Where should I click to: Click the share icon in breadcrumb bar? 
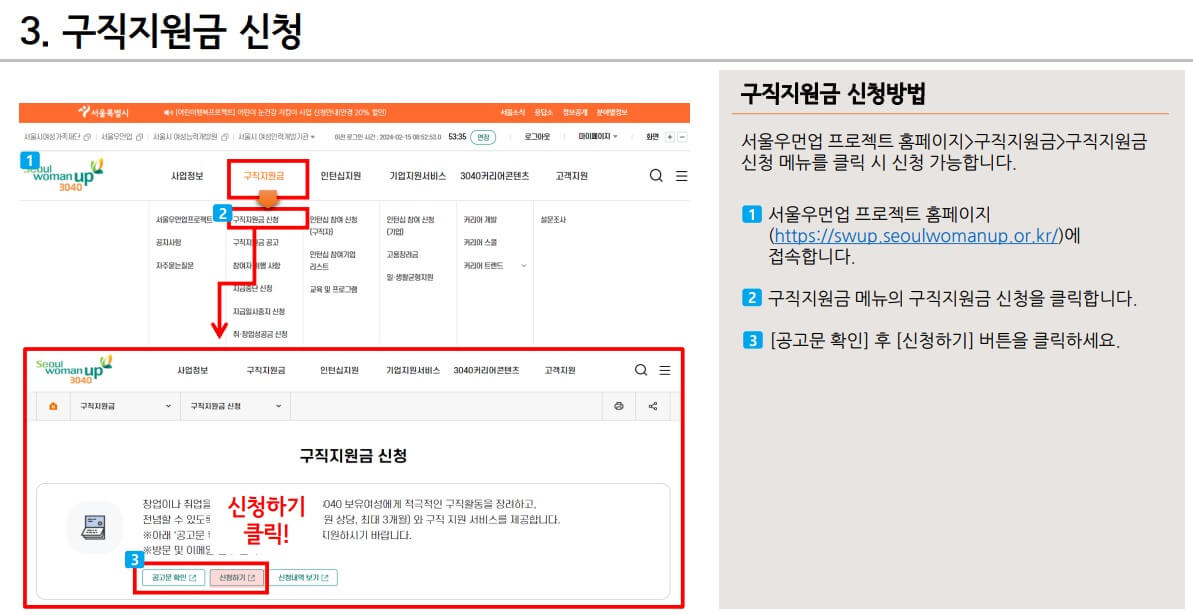point(653,406)
